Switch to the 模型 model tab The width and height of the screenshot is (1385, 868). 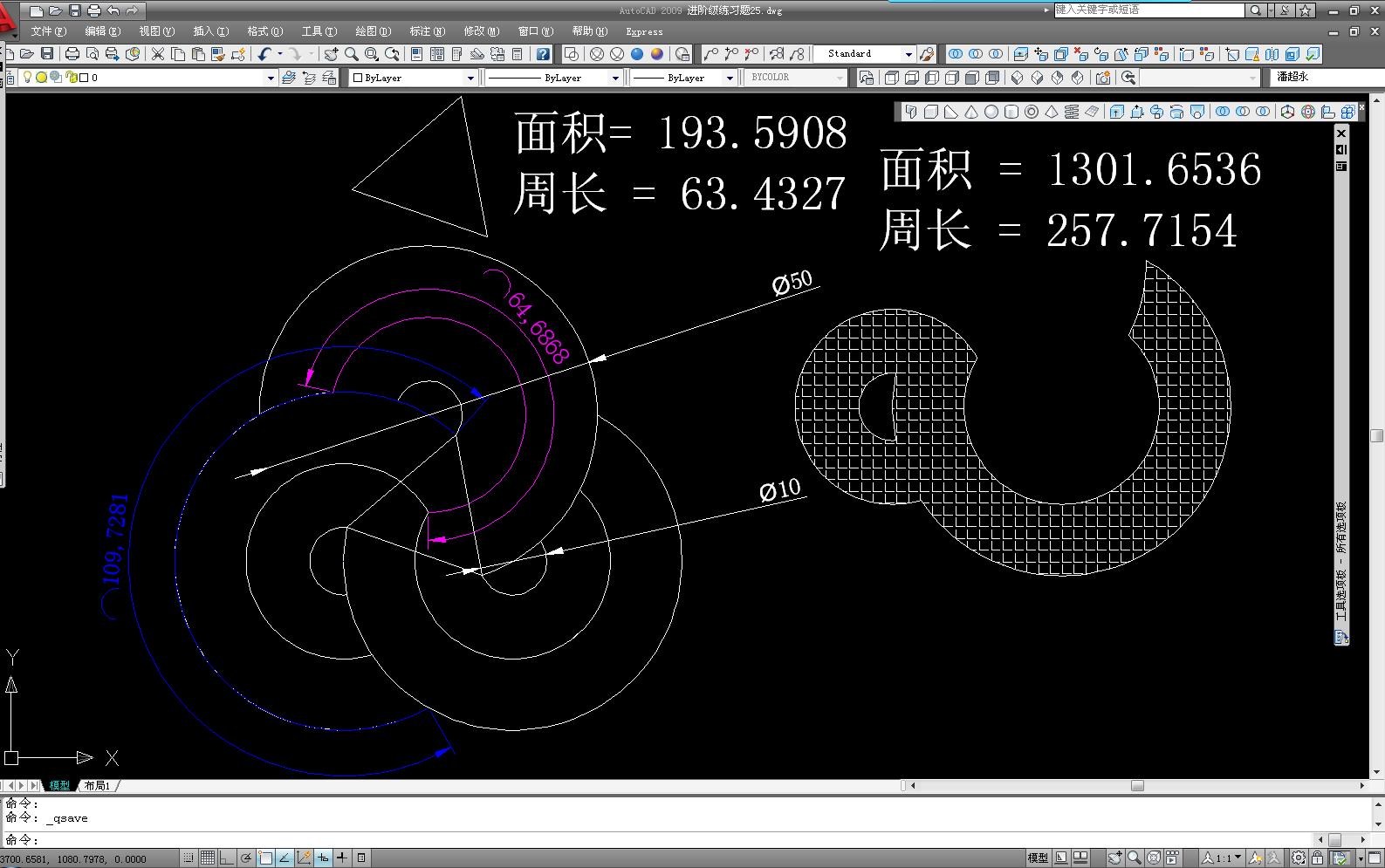(59, 786)
